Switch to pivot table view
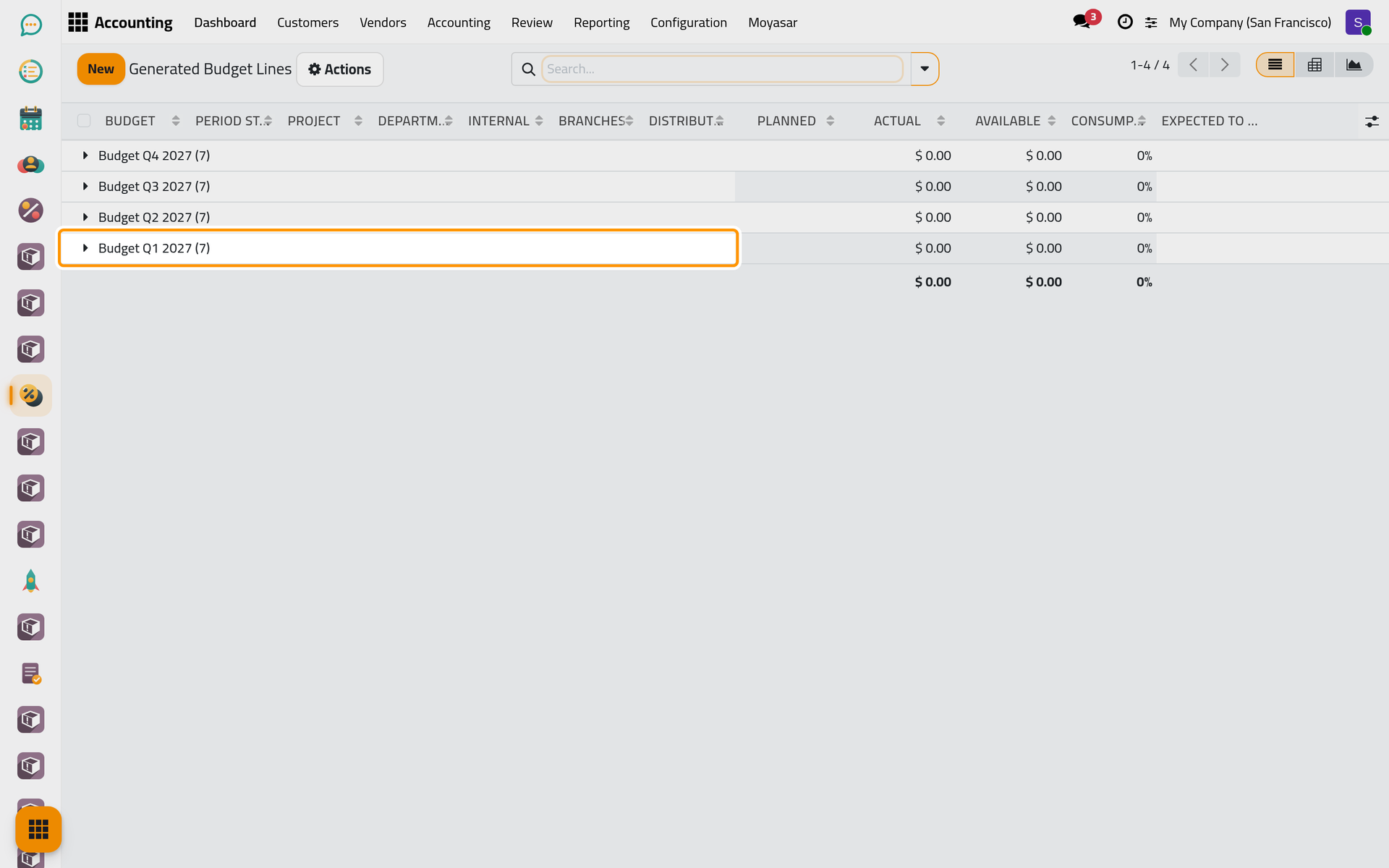 tap(1314, 65)
